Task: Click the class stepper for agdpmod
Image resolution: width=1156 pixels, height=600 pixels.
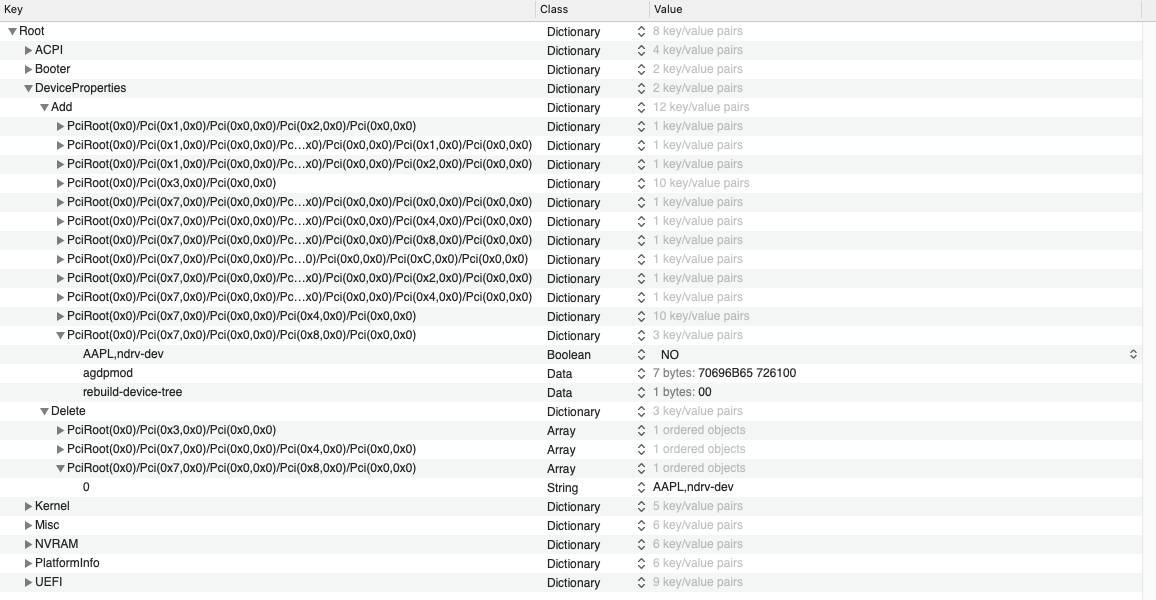Action: pyautogui.click(x=642, y=373)
